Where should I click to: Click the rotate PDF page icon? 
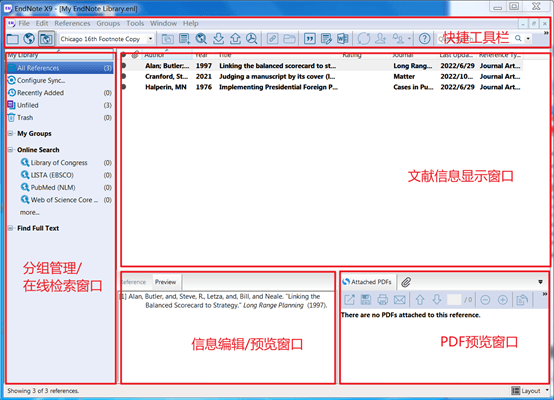[x=522, y=300]
